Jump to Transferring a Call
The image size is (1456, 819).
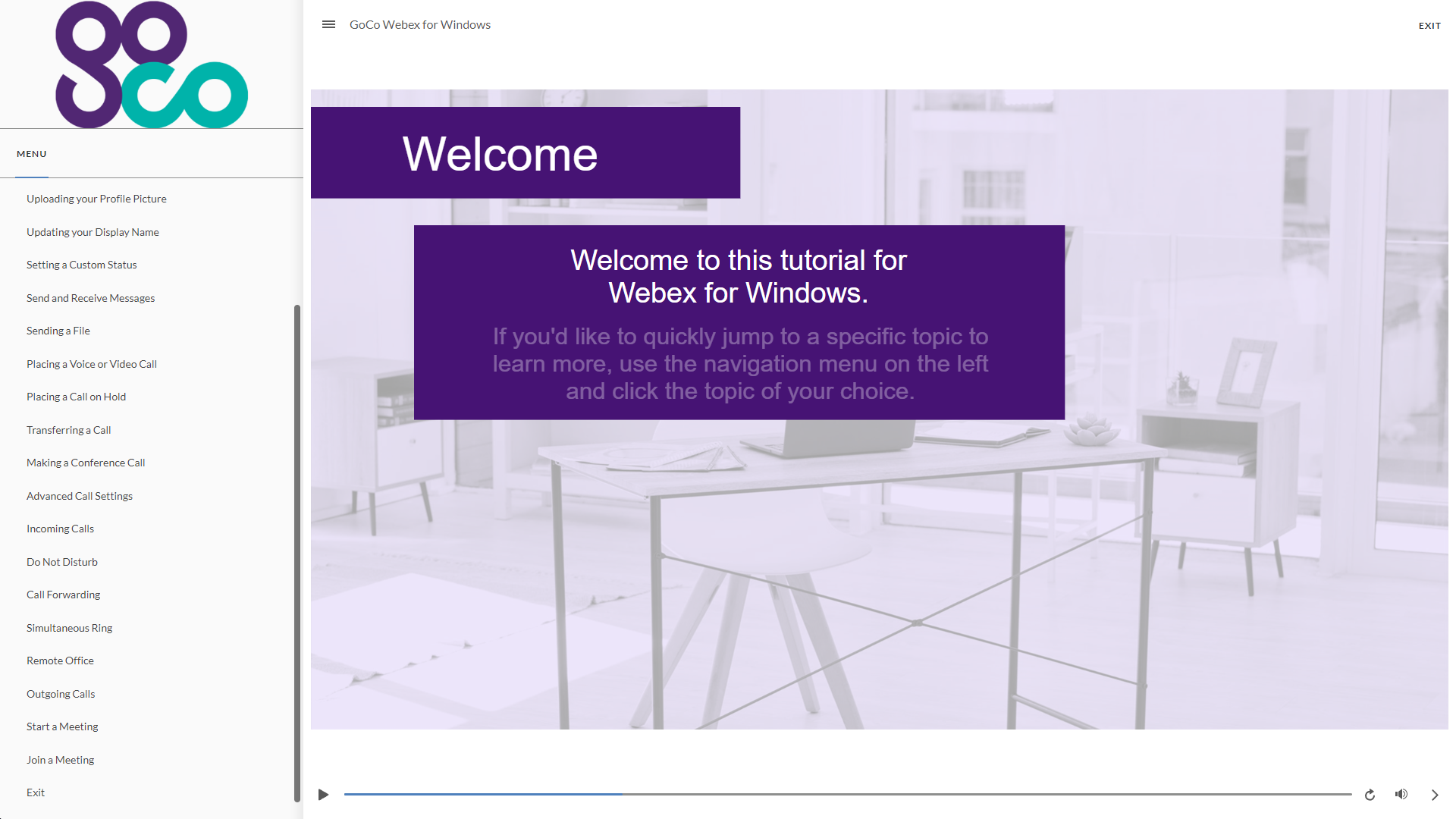(x=68, y=430)
